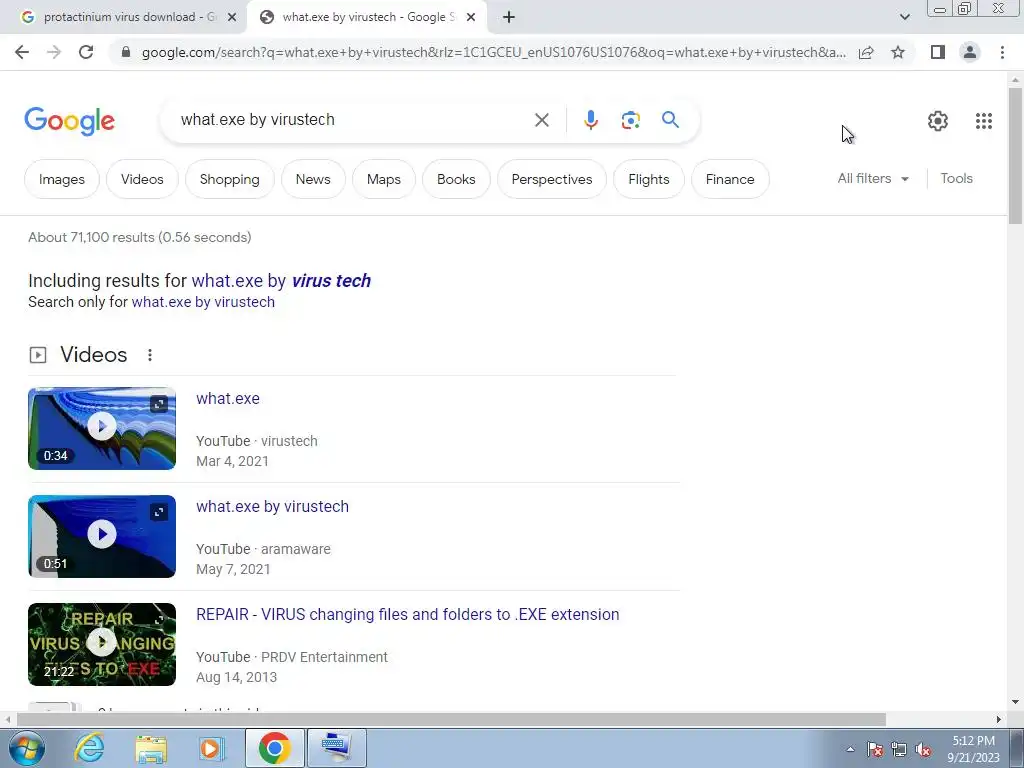
Task: Filter results by Videos chip
Action: [x=142, y=179]
